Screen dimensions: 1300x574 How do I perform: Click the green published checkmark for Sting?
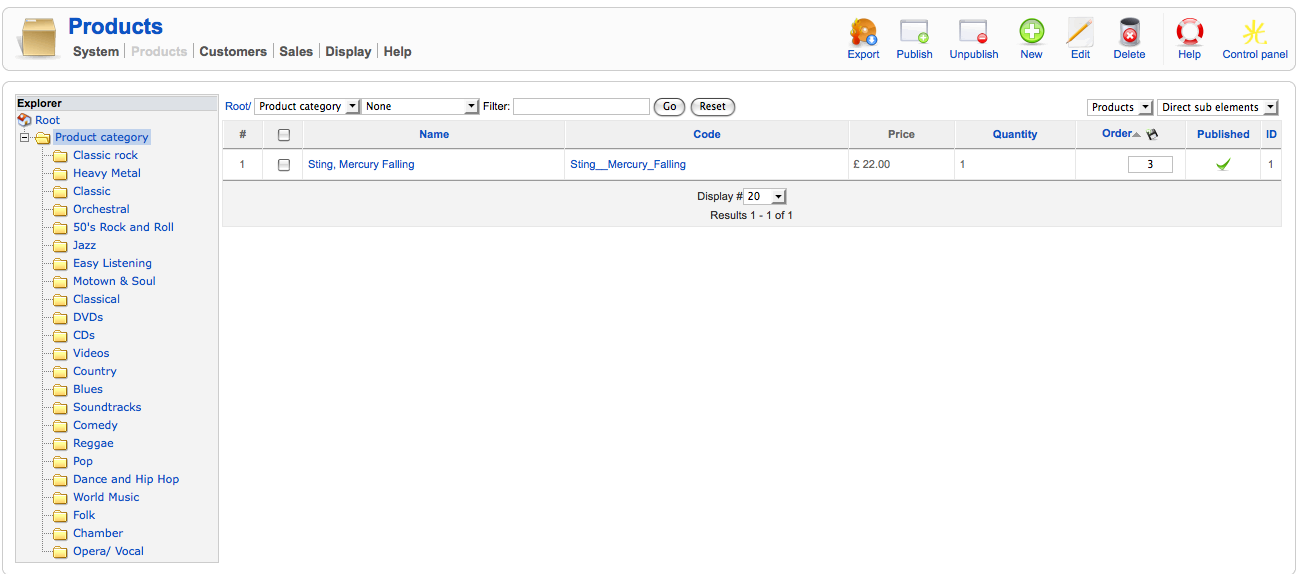pyautogui.click(x=1223, y=165)
